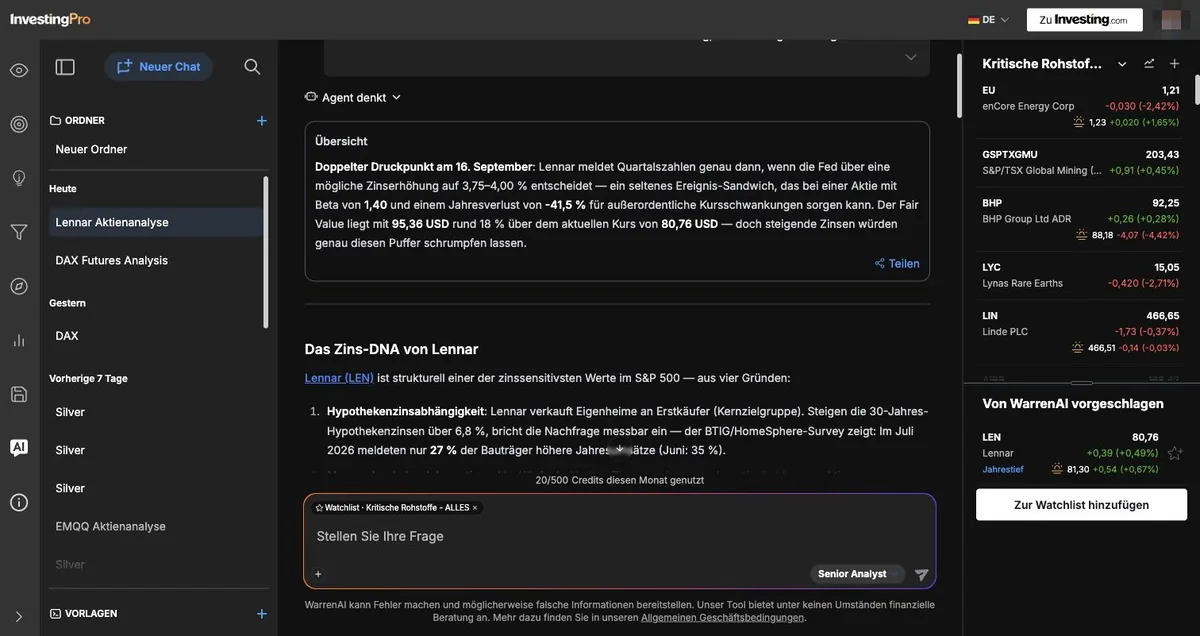Open the Senior Analyst mode selector
Viewport: 1200px width, 636px height.
pos(857,574)
